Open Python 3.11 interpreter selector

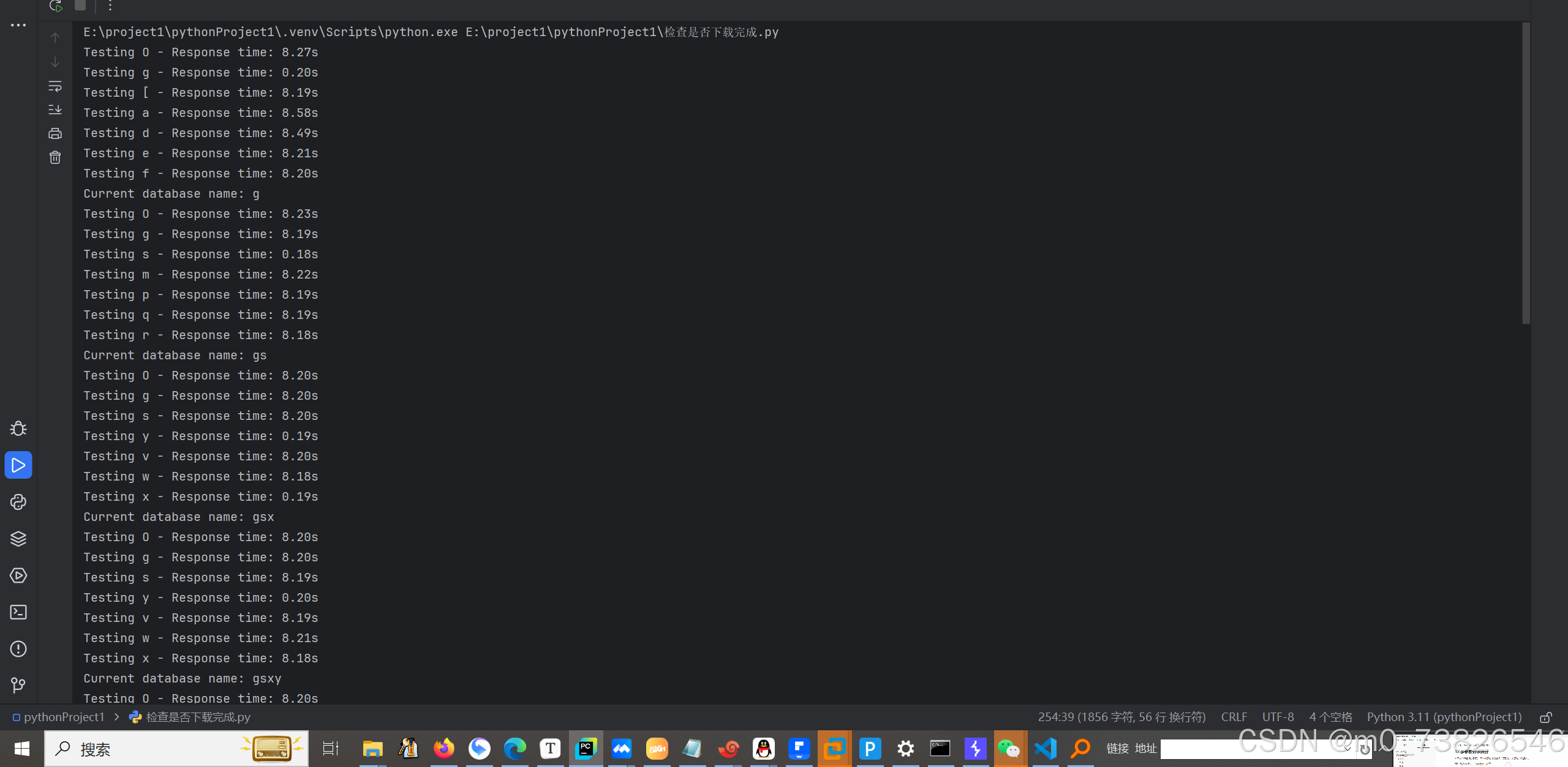pos(1444,717)
